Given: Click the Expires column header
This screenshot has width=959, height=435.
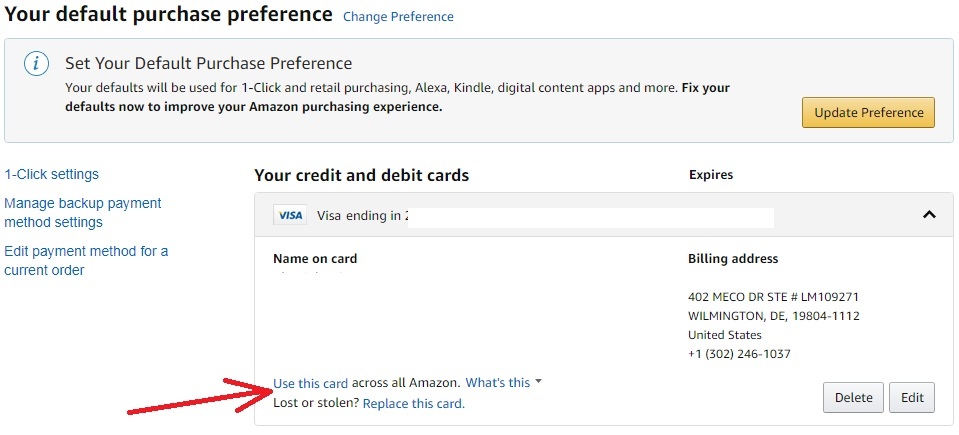Looking at the screenshot, I should pyautogui.click(x=711, y=175).
